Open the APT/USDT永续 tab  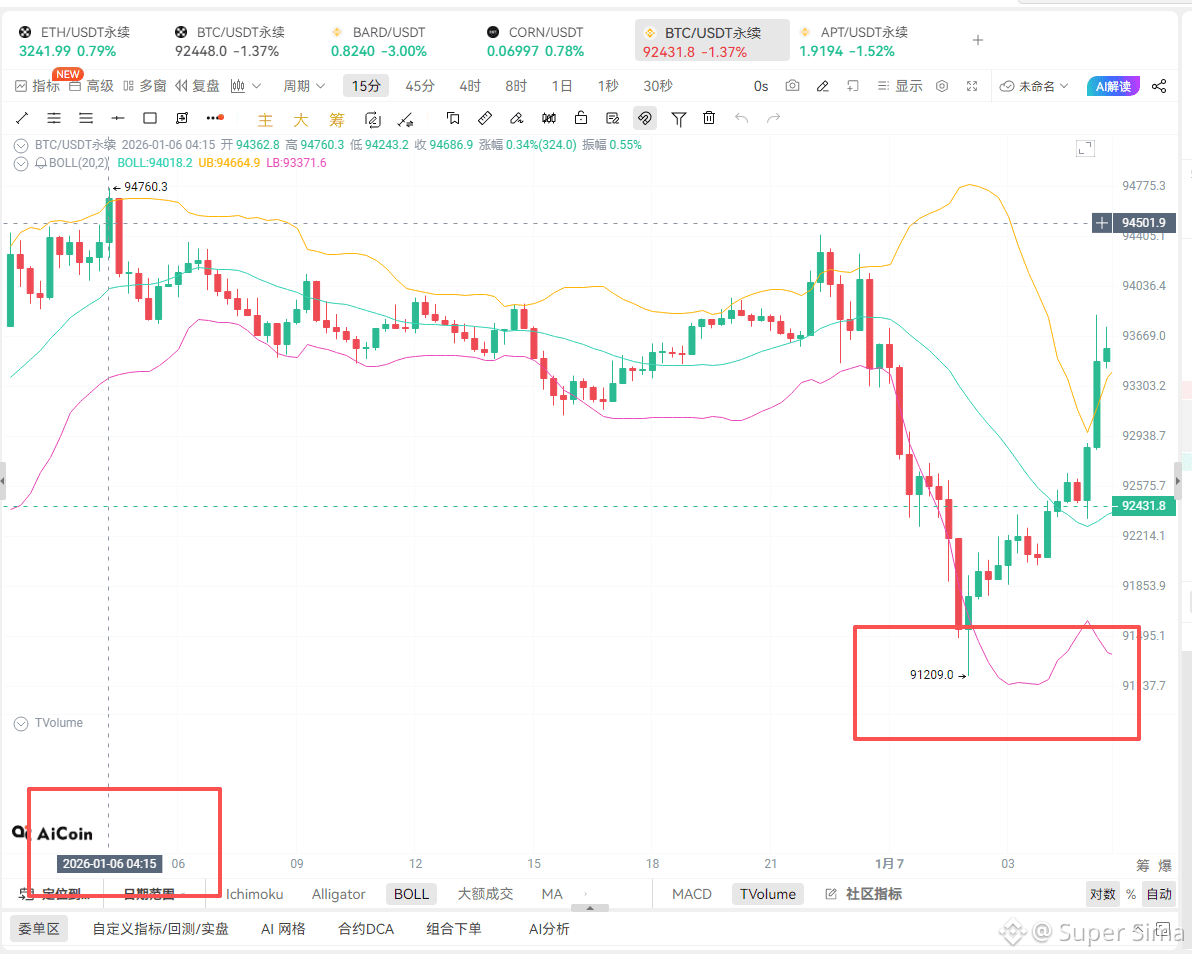(x=853, y=42)
